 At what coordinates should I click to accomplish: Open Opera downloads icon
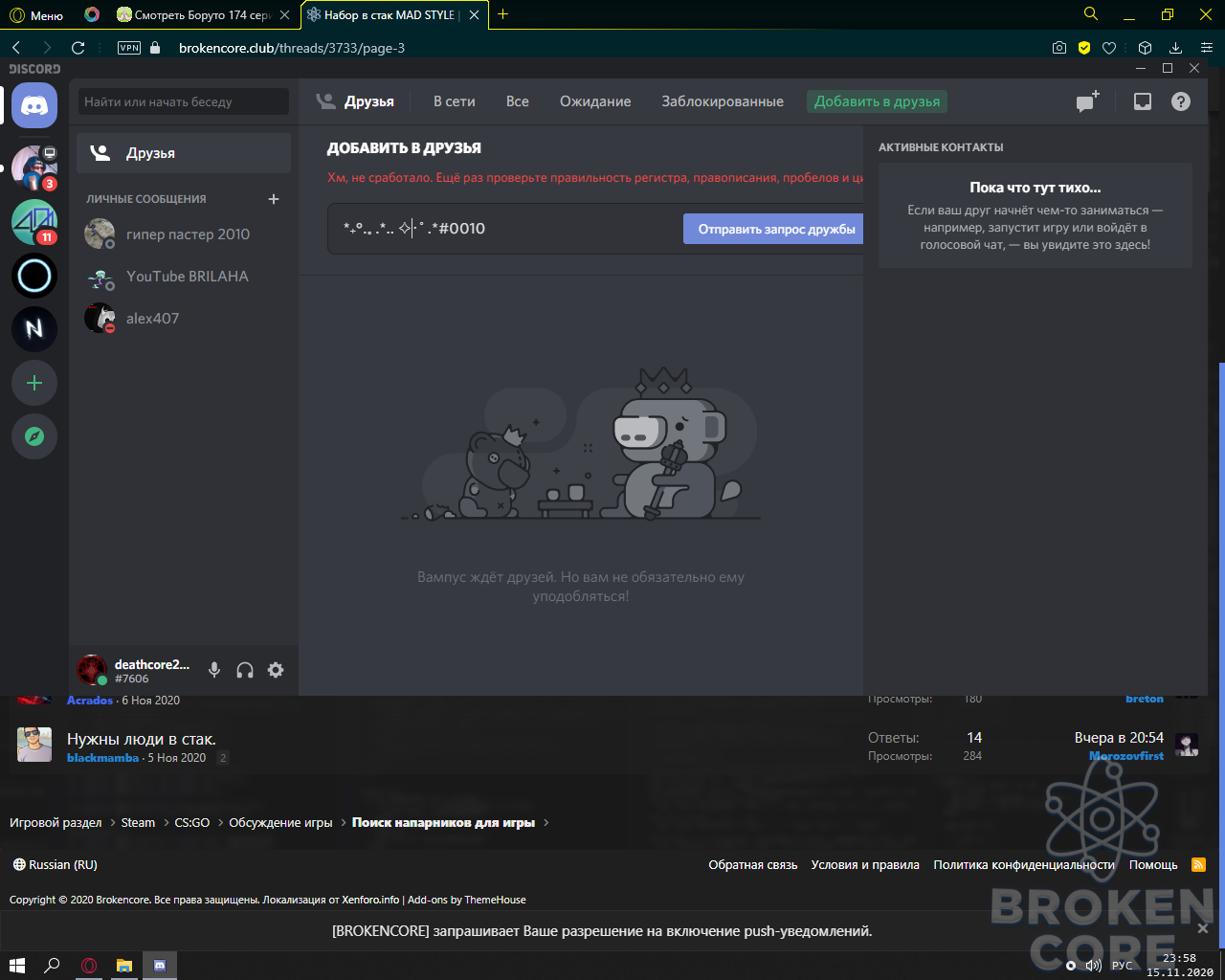coord(1175,48)
